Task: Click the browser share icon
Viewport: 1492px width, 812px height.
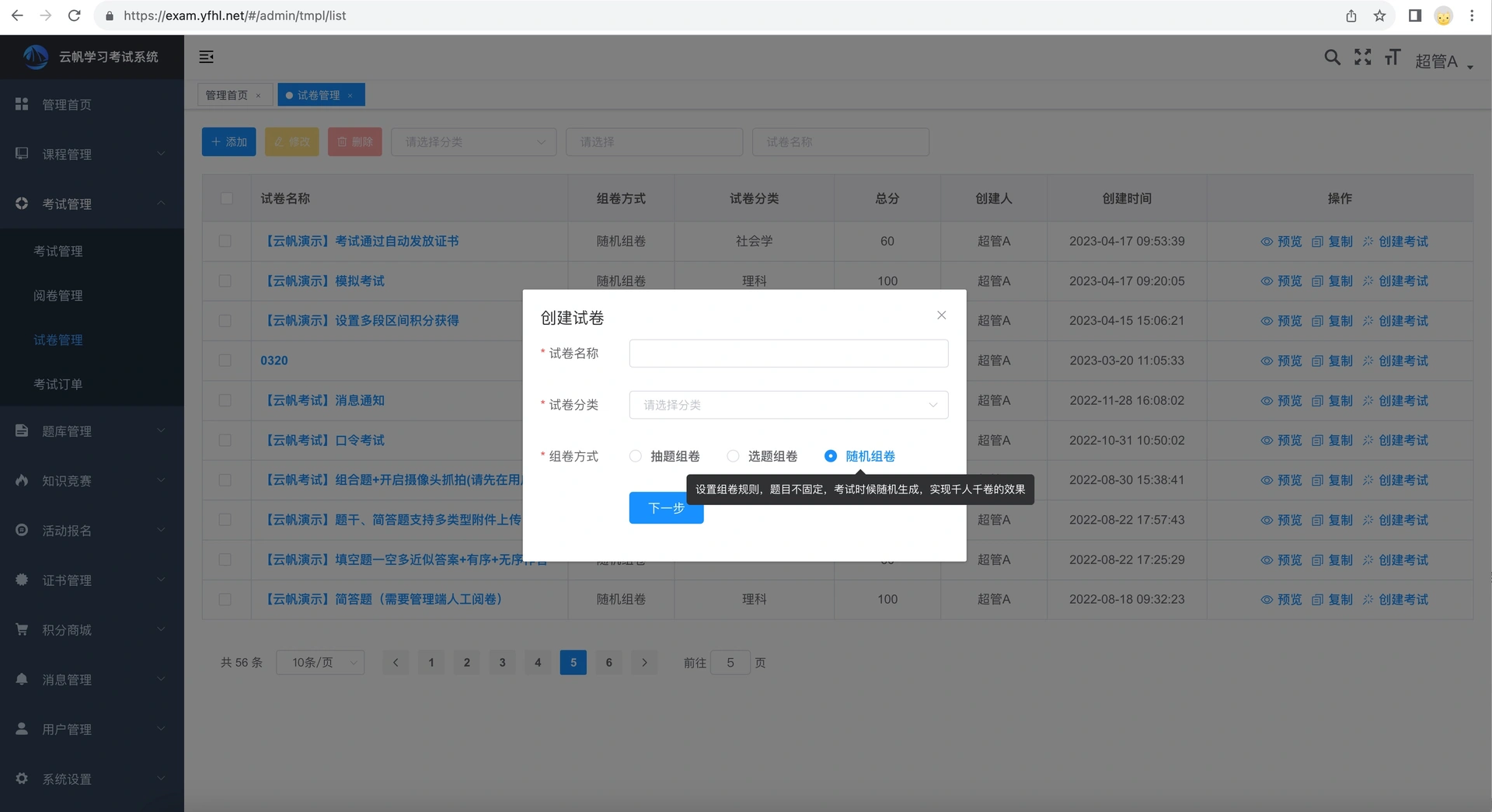Action: pyautogui.click(x=1351, y=16)
